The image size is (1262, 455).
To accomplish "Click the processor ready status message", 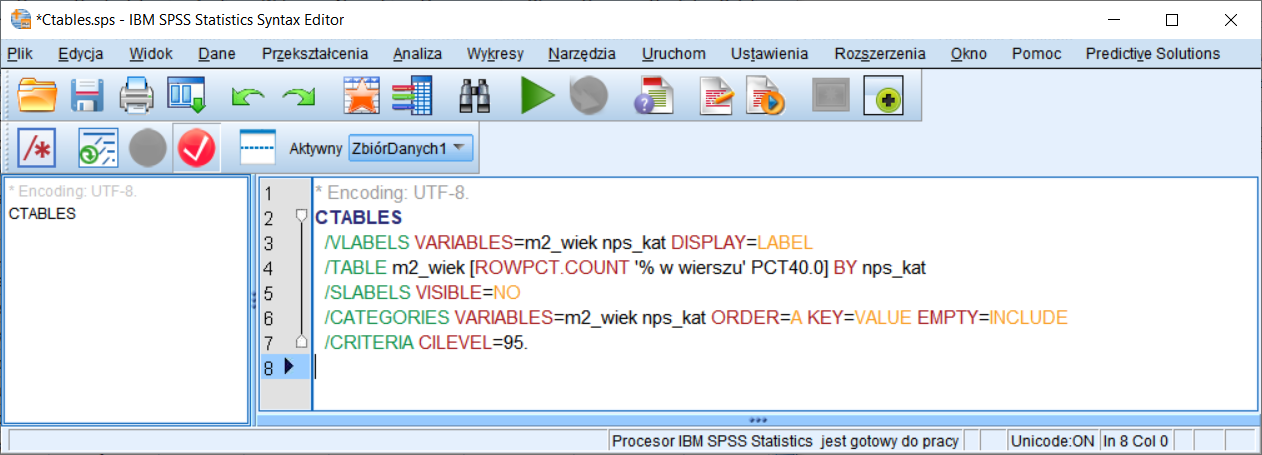I will click(785, 441).
